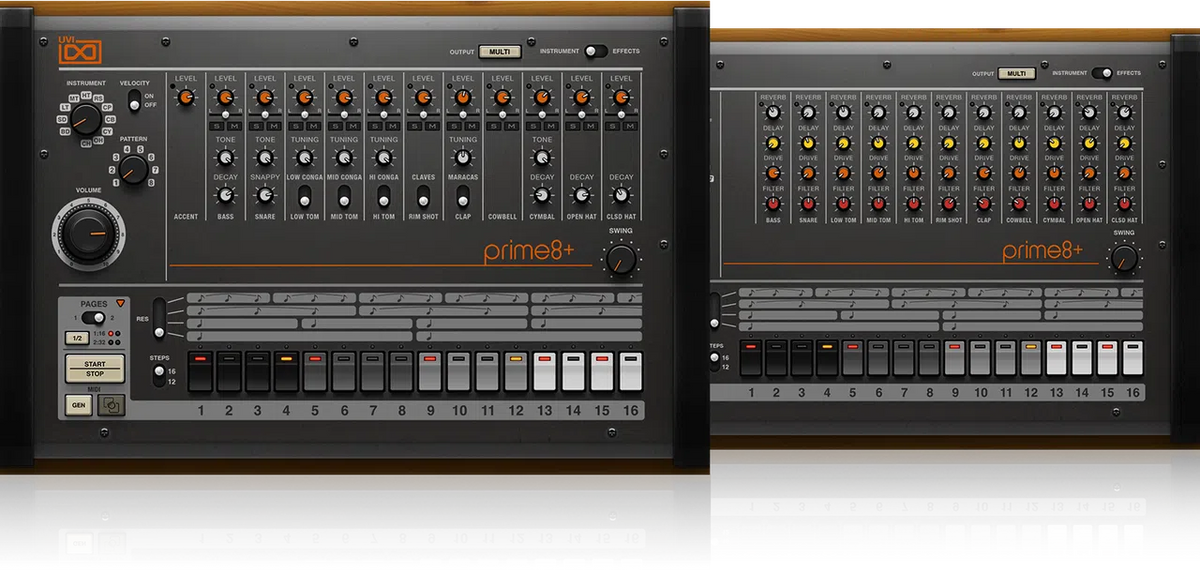Toggle the Velocity On/Off switch
The width and height of the screenshot is (1200, 588).
pyautogui.click(x=134, y=101)
